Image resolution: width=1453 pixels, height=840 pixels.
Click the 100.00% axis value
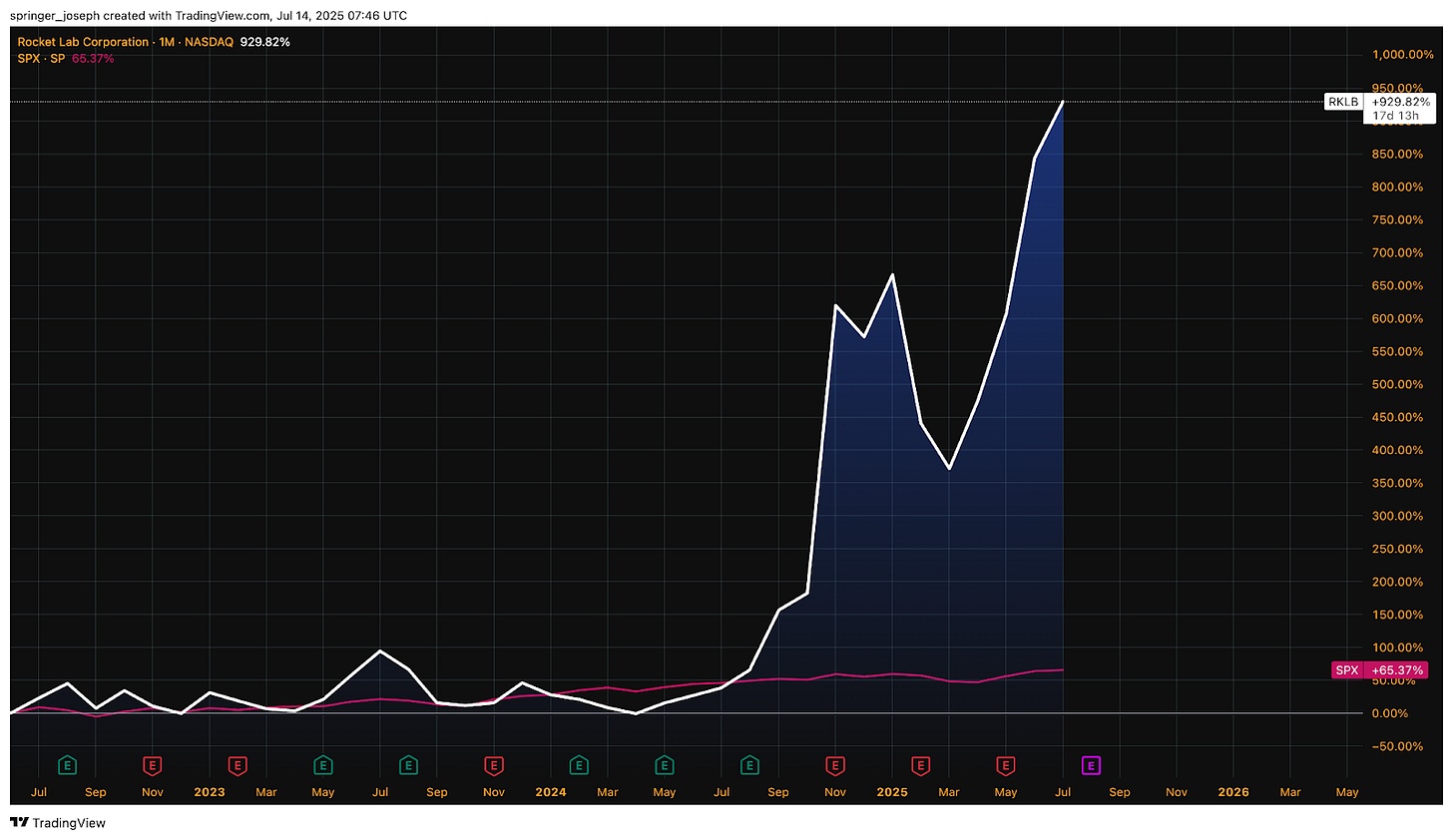point(1398,647)
